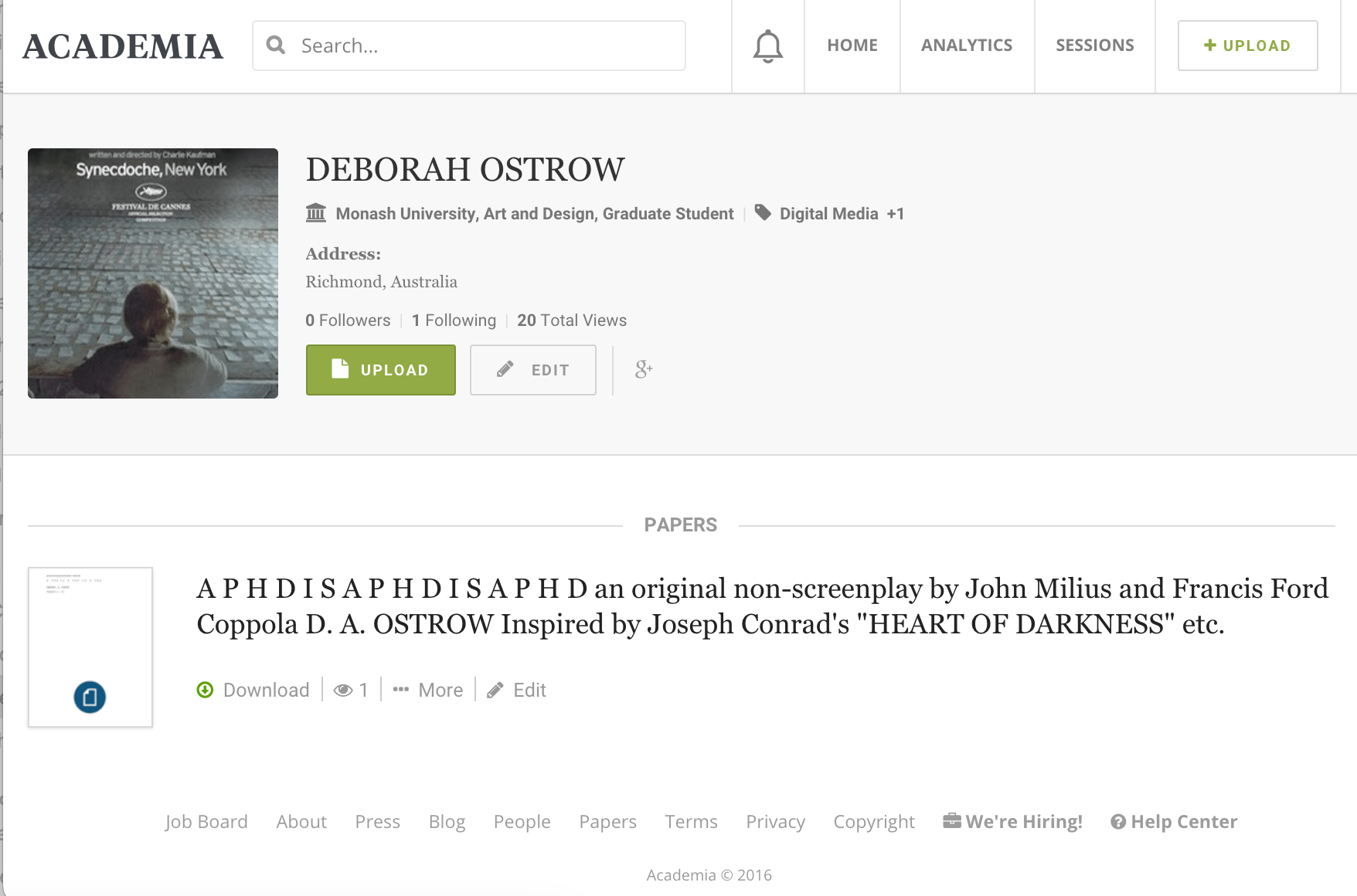Viewport: 1357px width, 896px height.
Task: Type in the Search field
Action: 487,46
